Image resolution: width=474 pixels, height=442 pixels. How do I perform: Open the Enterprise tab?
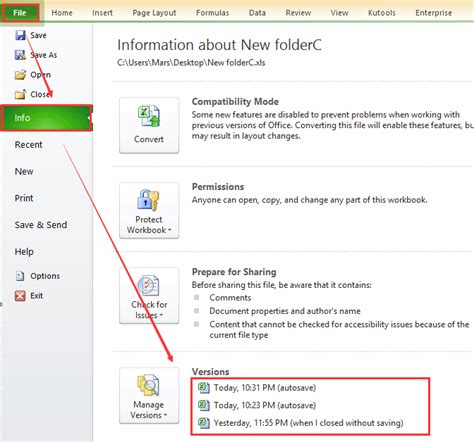point(434,13)
